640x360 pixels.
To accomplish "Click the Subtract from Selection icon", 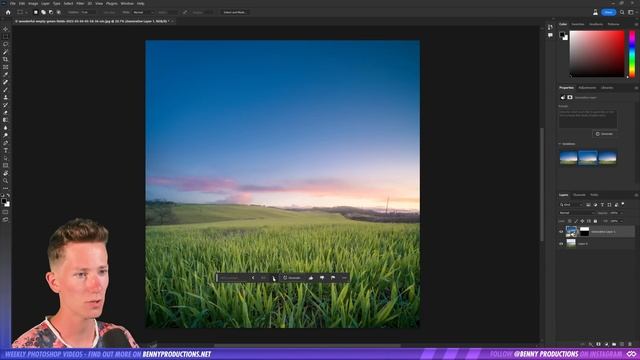I will (51, 12).
